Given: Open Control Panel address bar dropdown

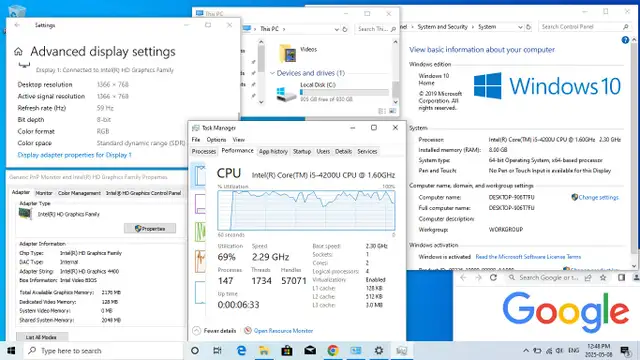Looking at the screenshot, I should 520,27.
